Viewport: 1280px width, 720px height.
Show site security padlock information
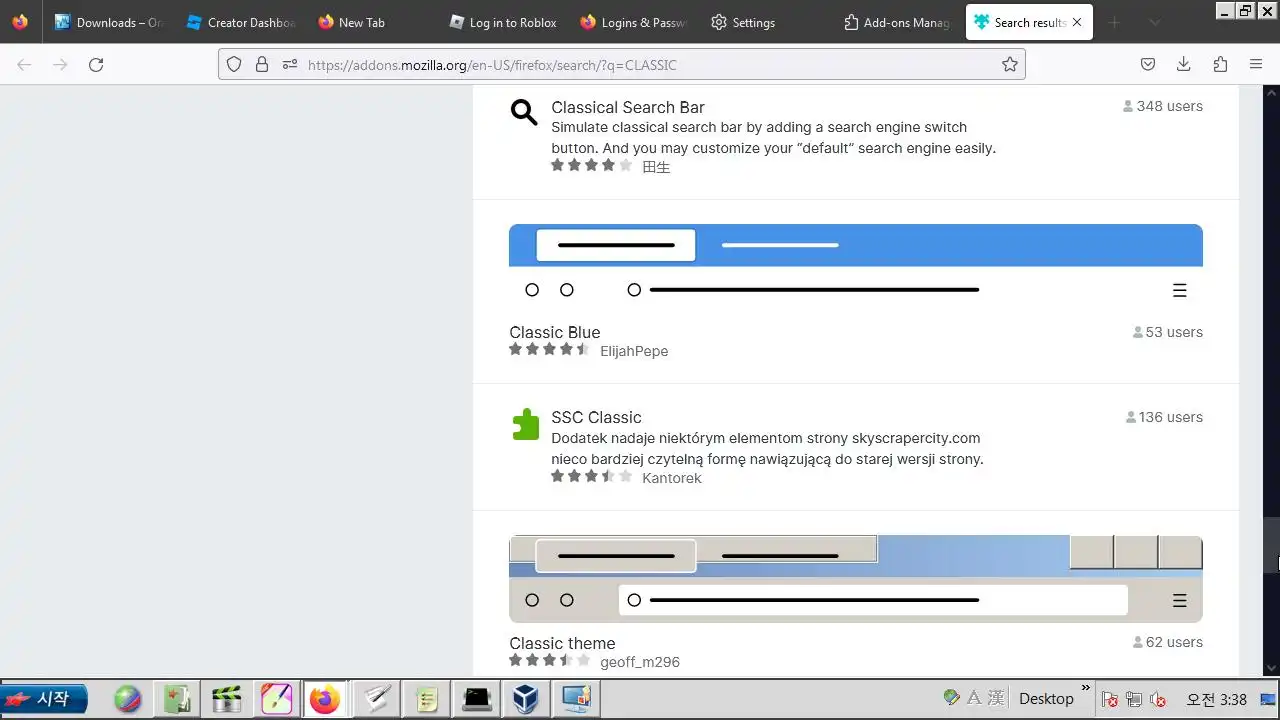coord(262,65)
